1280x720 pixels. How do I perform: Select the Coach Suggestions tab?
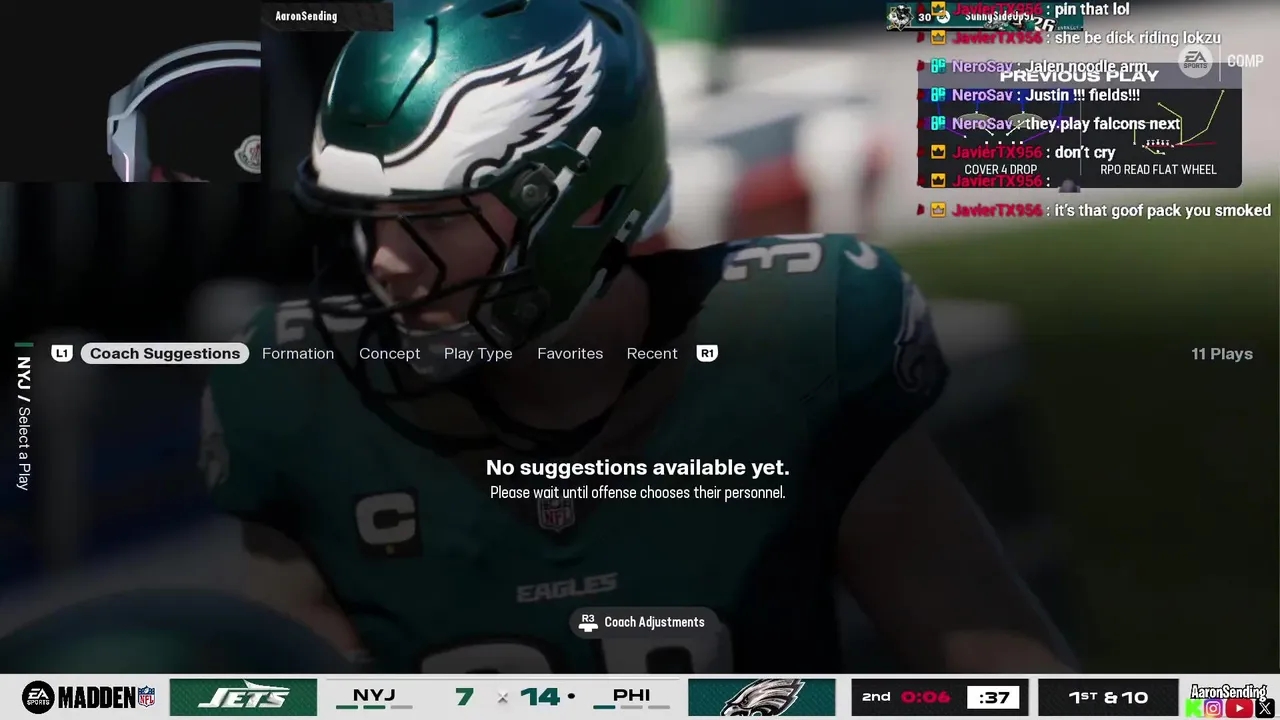point(165,353)
